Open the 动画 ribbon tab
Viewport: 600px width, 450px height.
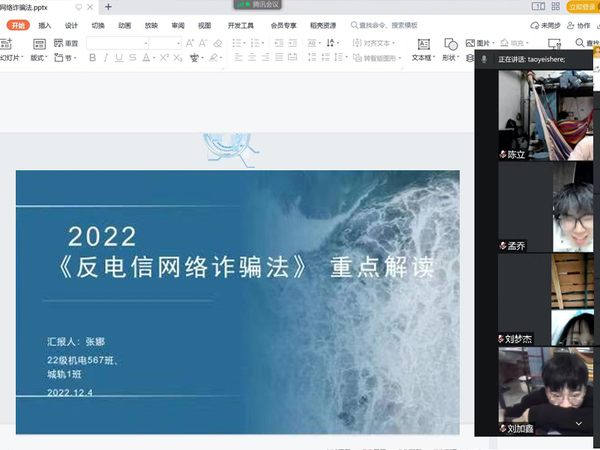pos(124,25)
